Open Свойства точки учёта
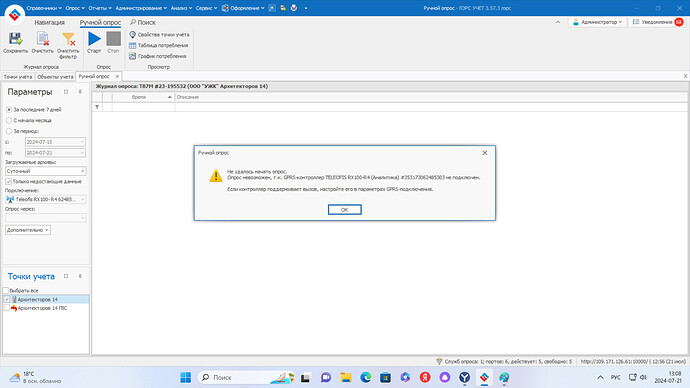Screen dimensions: 690x388 pos(159,34)
